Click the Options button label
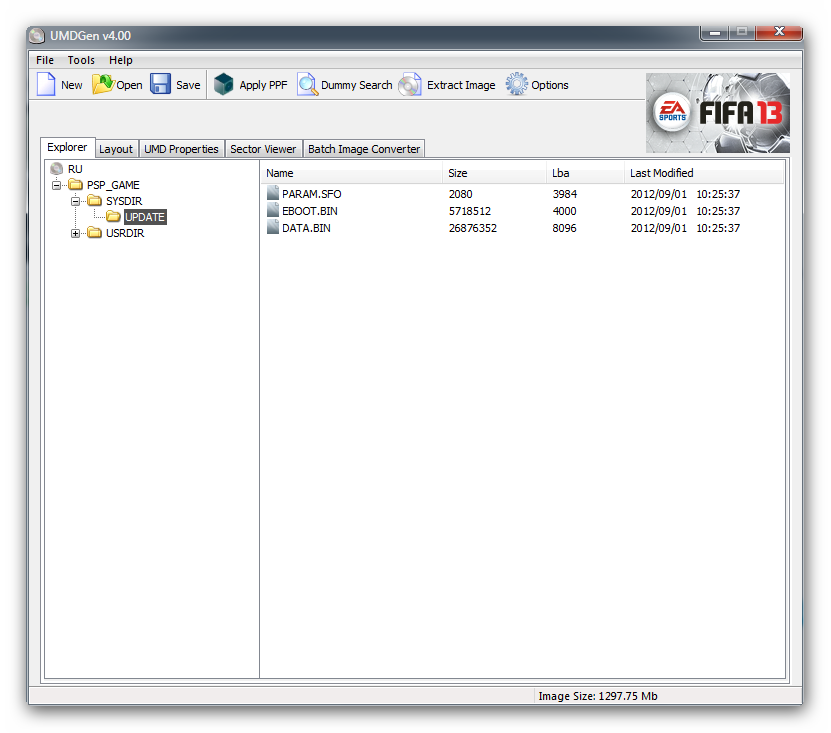The height and width of the screenshot is (733, 831). click(550, 85)
